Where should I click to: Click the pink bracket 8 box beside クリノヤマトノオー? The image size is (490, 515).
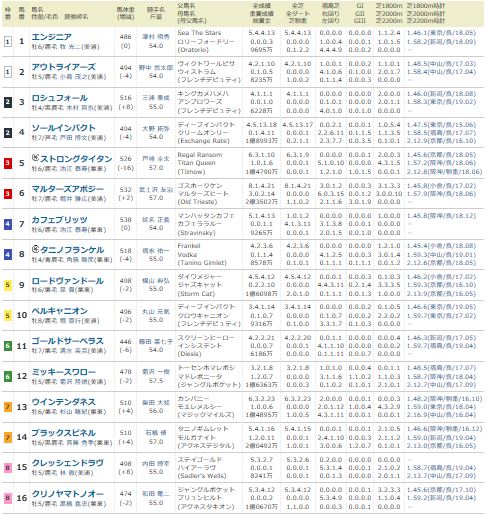point(7,498)
